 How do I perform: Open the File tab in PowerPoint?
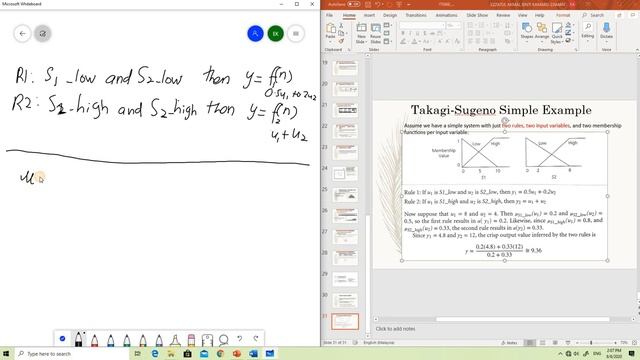(x=329, y=15)
